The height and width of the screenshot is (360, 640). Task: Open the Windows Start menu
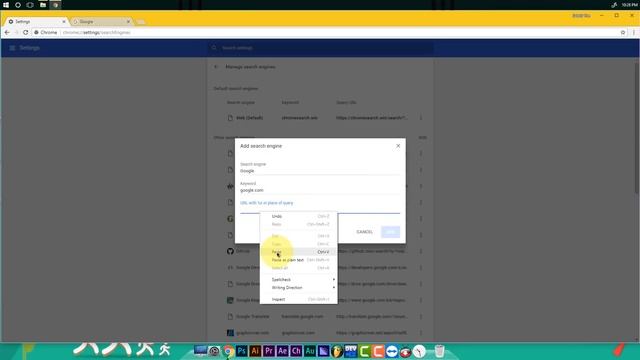6,5
